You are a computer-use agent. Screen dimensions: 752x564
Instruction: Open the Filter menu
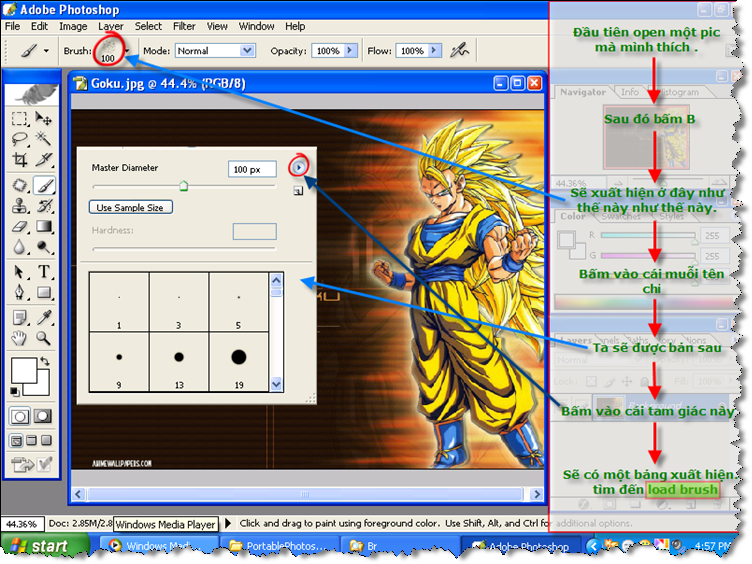coord(184,26)
